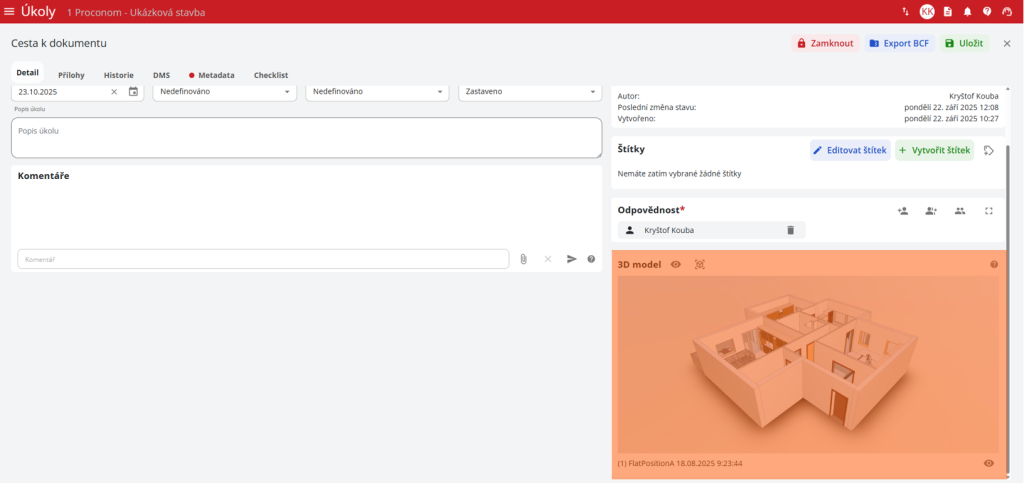
Task: Click the Popis úkolu text area
Action: pos(306,138)
